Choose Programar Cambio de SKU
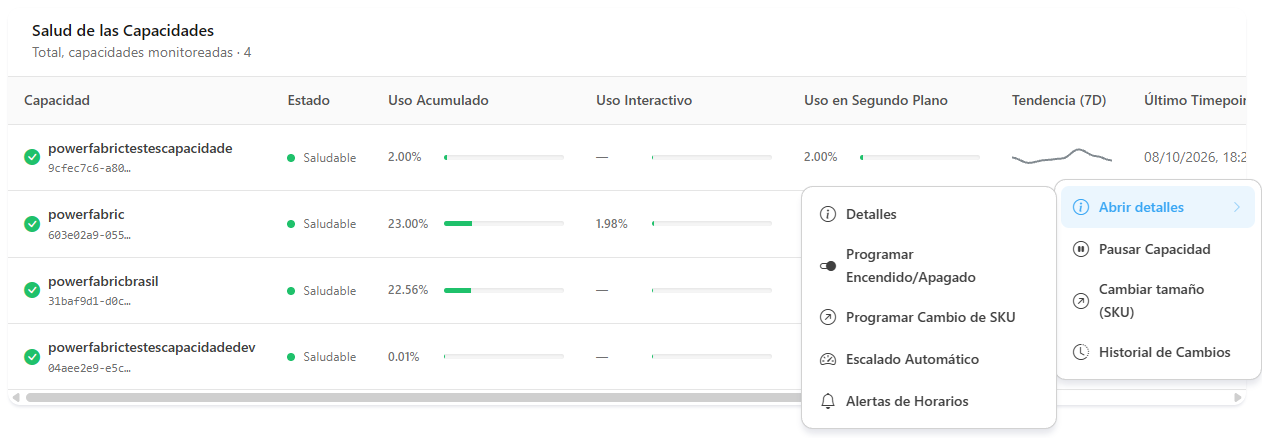1262x438 pixels. pos(929,317)
